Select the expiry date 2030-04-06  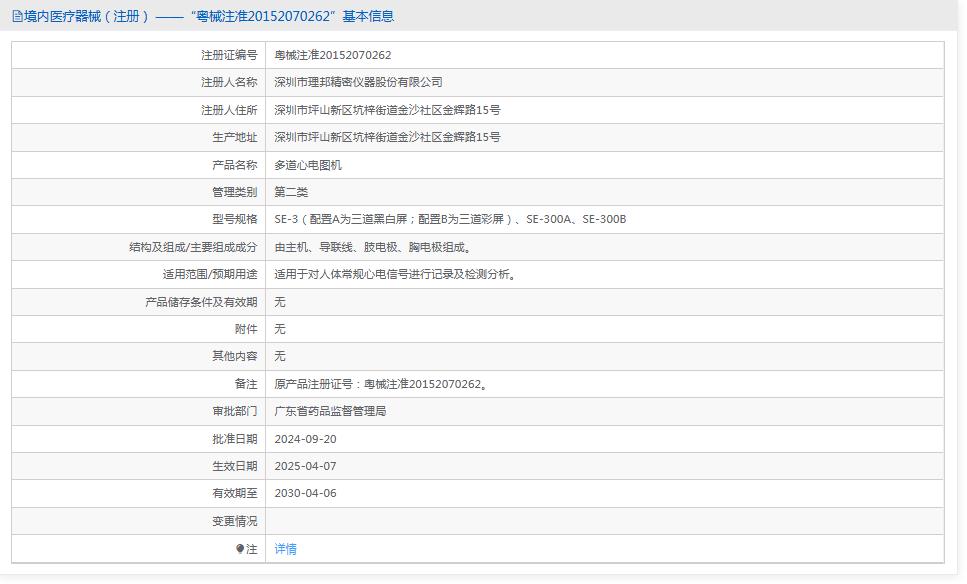(304, 493)
